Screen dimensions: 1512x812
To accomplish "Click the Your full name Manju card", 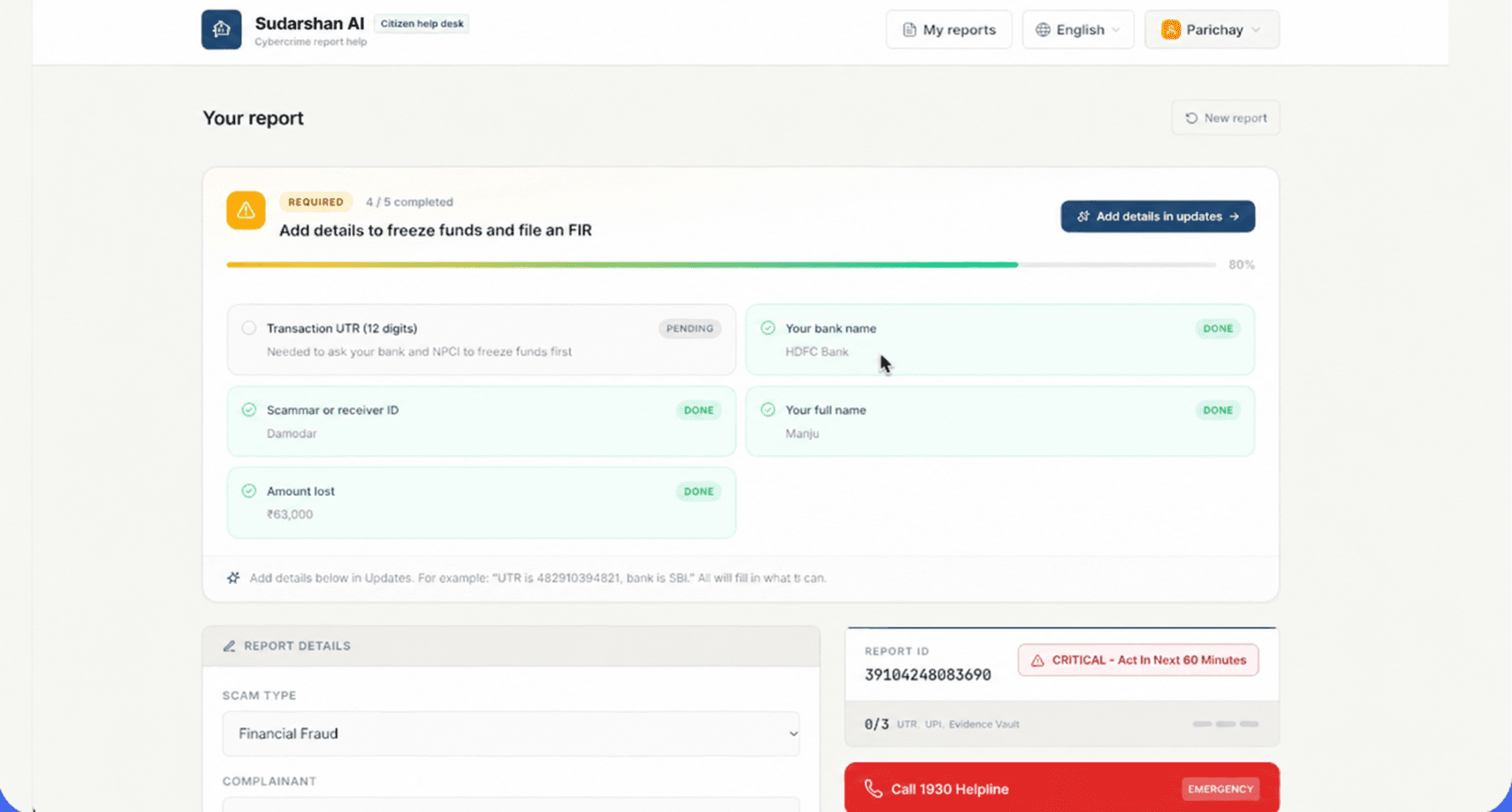I will click(x=1000, y=421).
